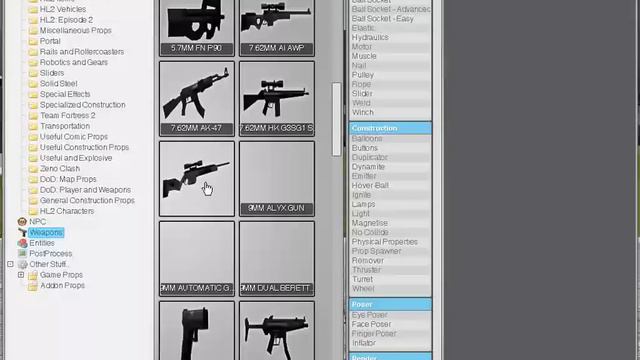Select the Inflator tool
Image resolution: width=640 pixels, height=360 pixels.
pos(364,343)
